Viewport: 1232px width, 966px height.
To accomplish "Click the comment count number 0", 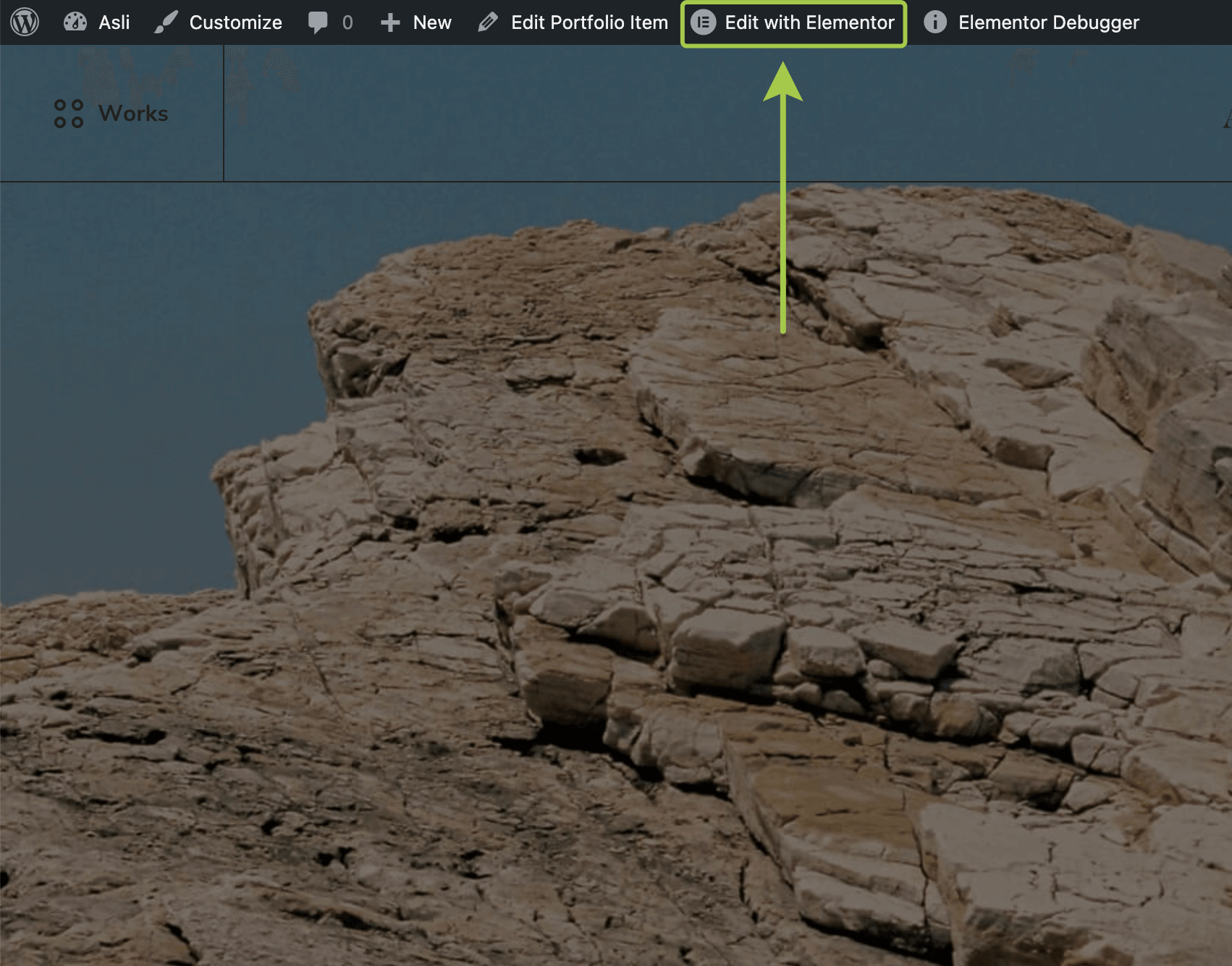I will pyautogui.click(x=347, y=22).
